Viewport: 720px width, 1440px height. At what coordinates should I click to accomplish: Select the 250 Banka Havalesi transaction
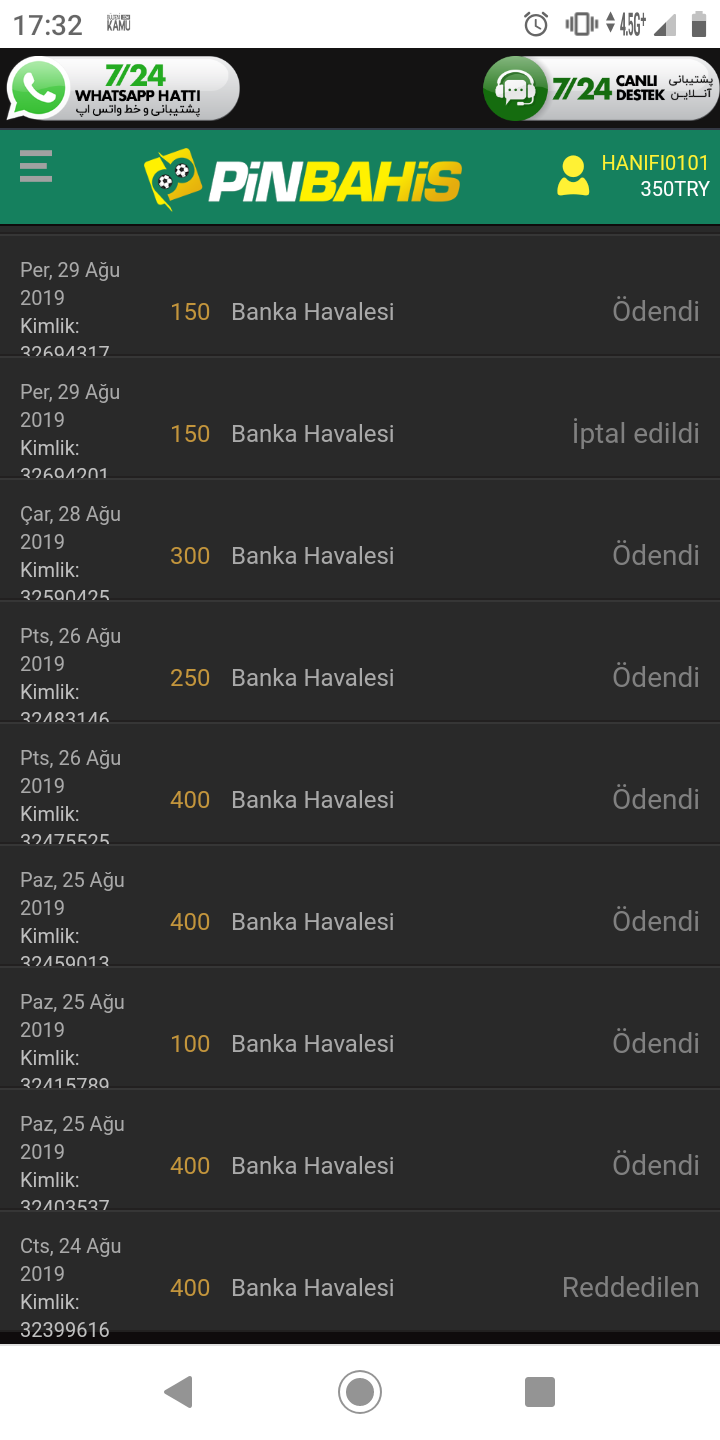[360, 663]
